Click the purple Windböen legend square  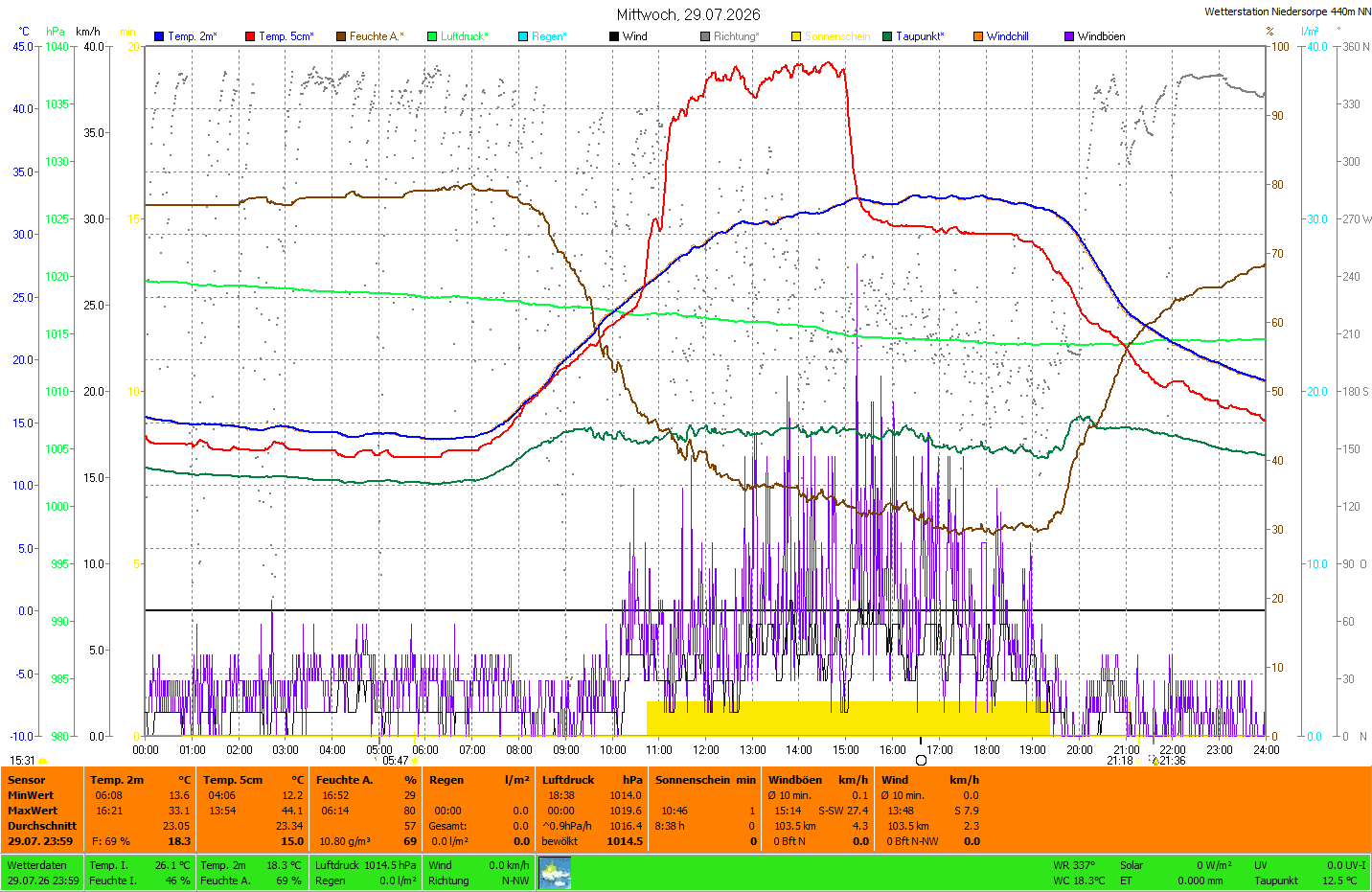[x=1069, y=36]
